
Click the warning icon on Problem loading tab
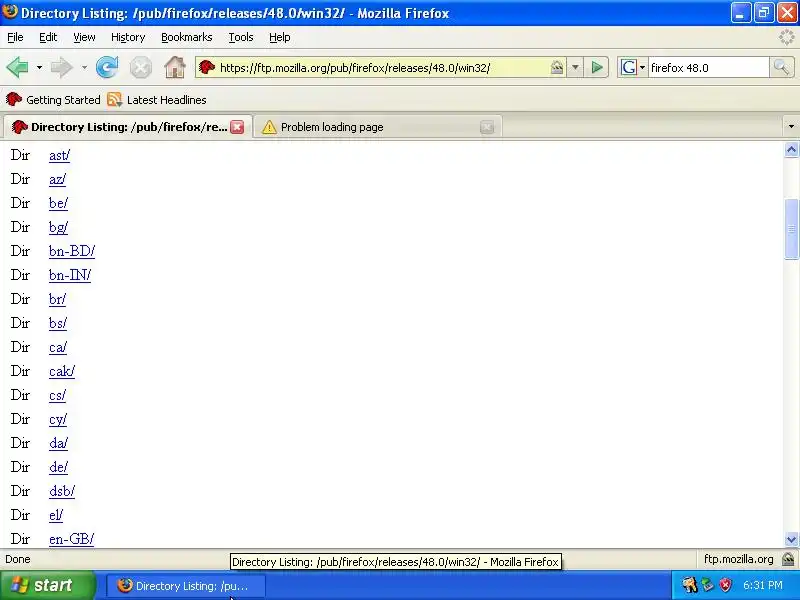pos(269,127)
